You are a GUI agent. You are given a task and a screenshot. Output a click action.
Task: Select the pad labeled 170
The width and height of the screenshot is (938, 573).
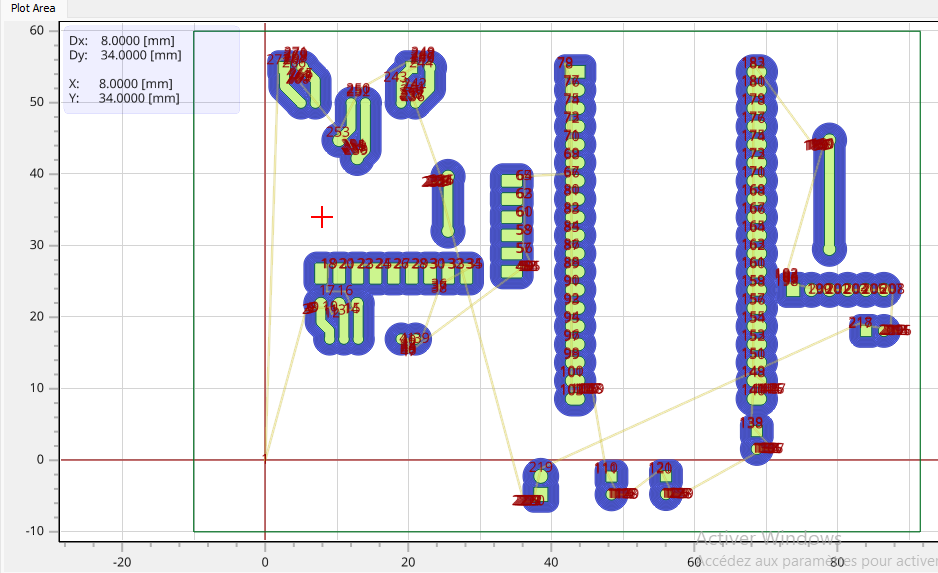point(757,172)
